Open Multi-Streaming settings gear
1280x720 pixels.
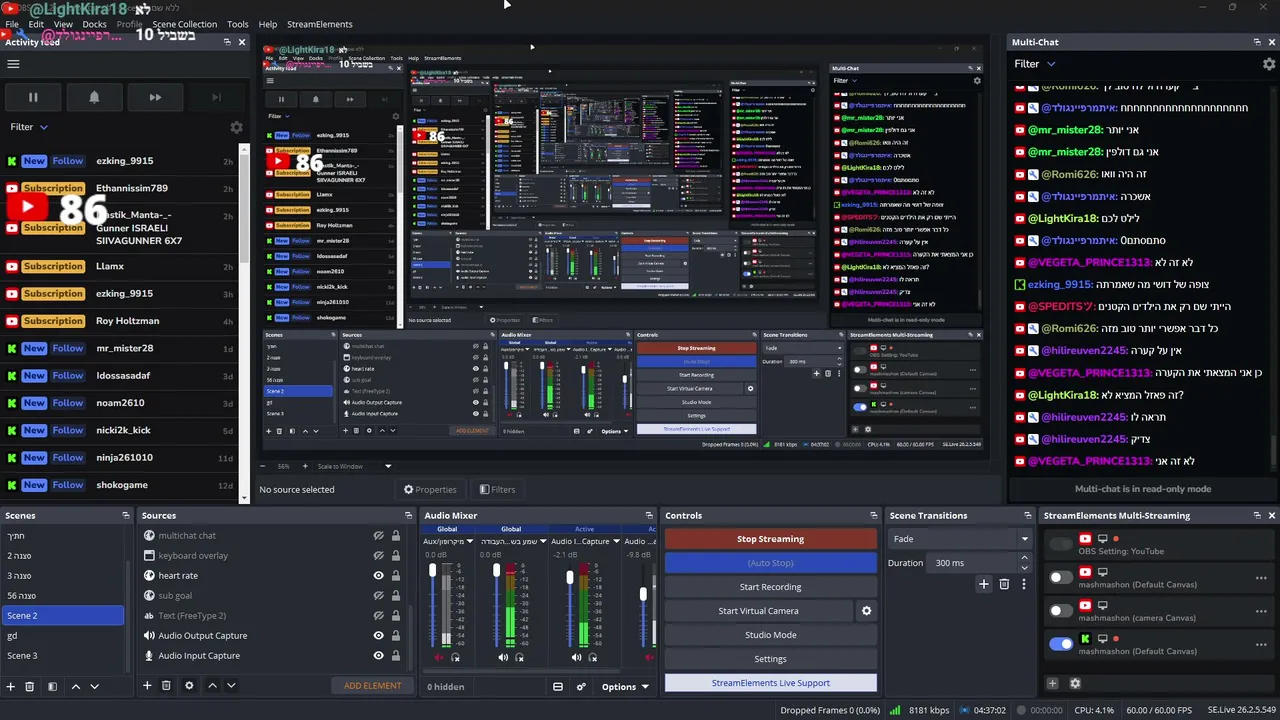coord(1075,683)
